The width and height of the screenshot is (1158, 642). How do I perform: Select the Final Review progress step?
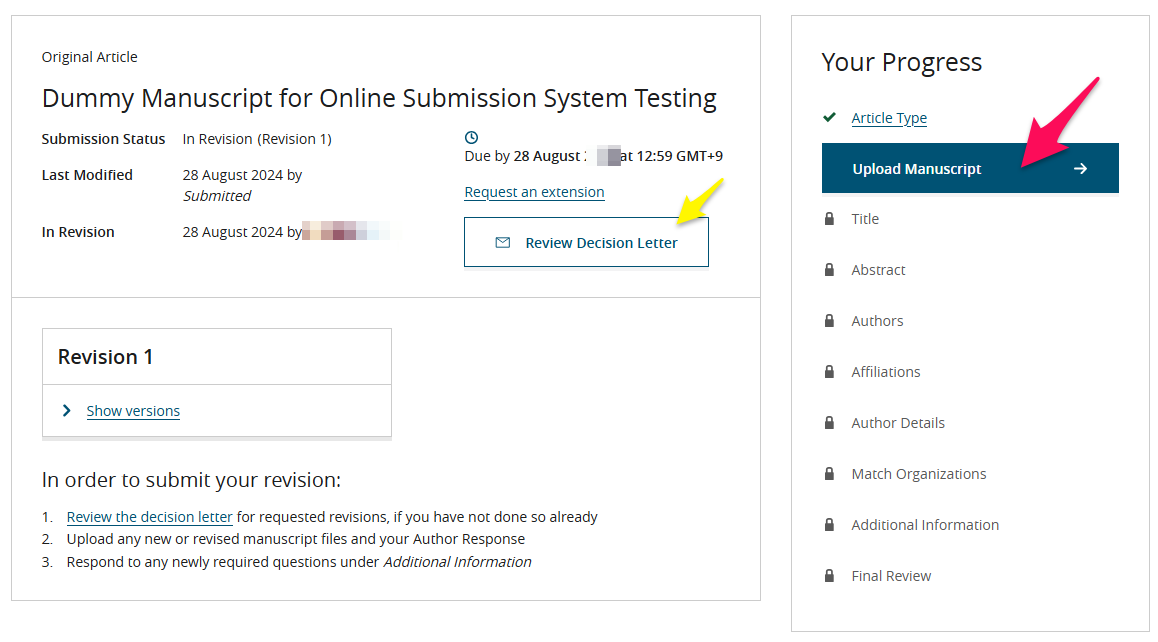(891, 576)
